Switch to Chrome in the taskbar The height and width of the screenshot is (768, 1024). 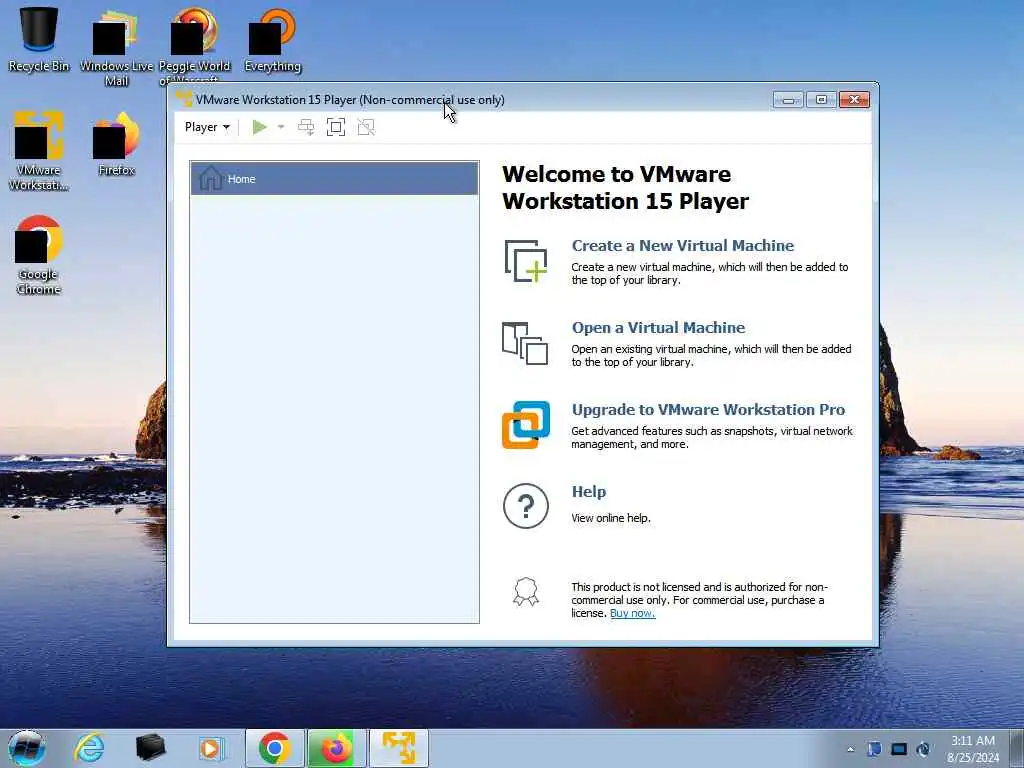click(x=274, y=748)
